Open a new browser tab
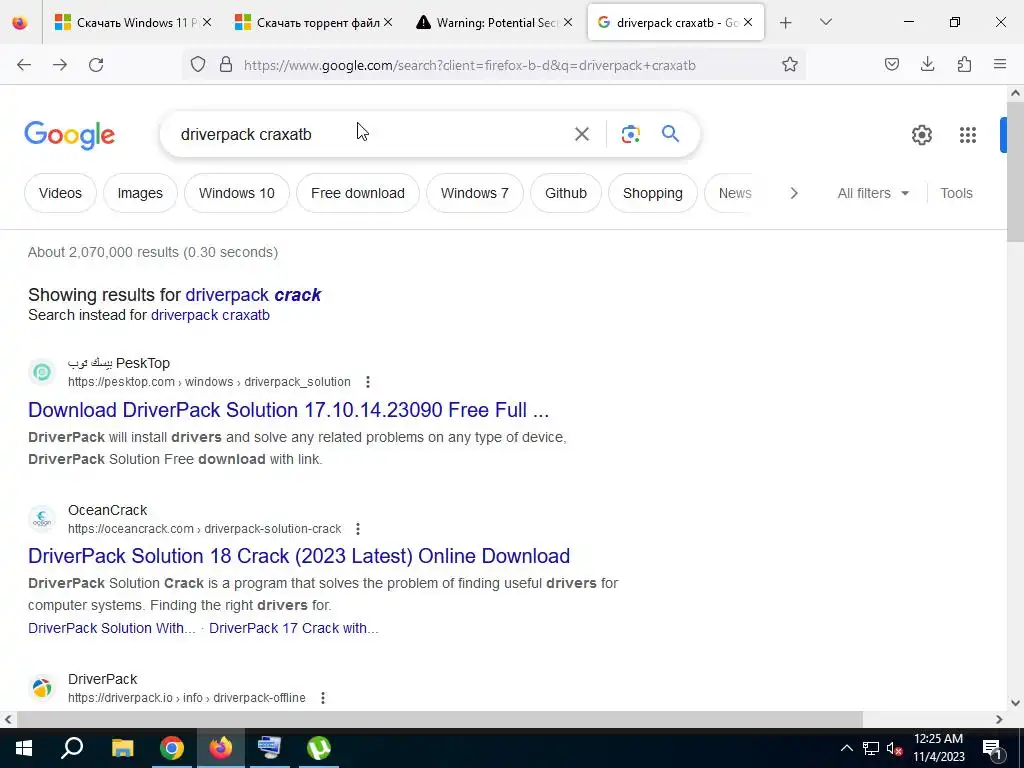Image resolution: width=1024 pixels, height=768 pixels. coord(786,23)
